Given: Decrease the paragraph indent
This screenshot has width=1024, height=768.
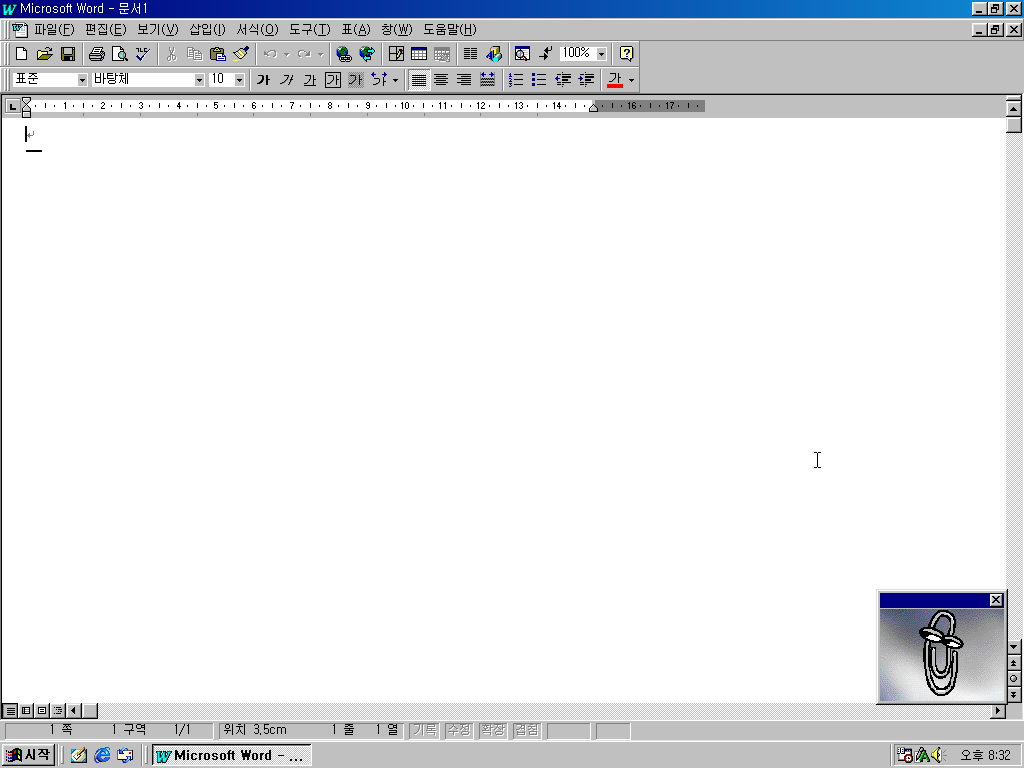Looking at the screenshot, I should click(x=562, y=80).
